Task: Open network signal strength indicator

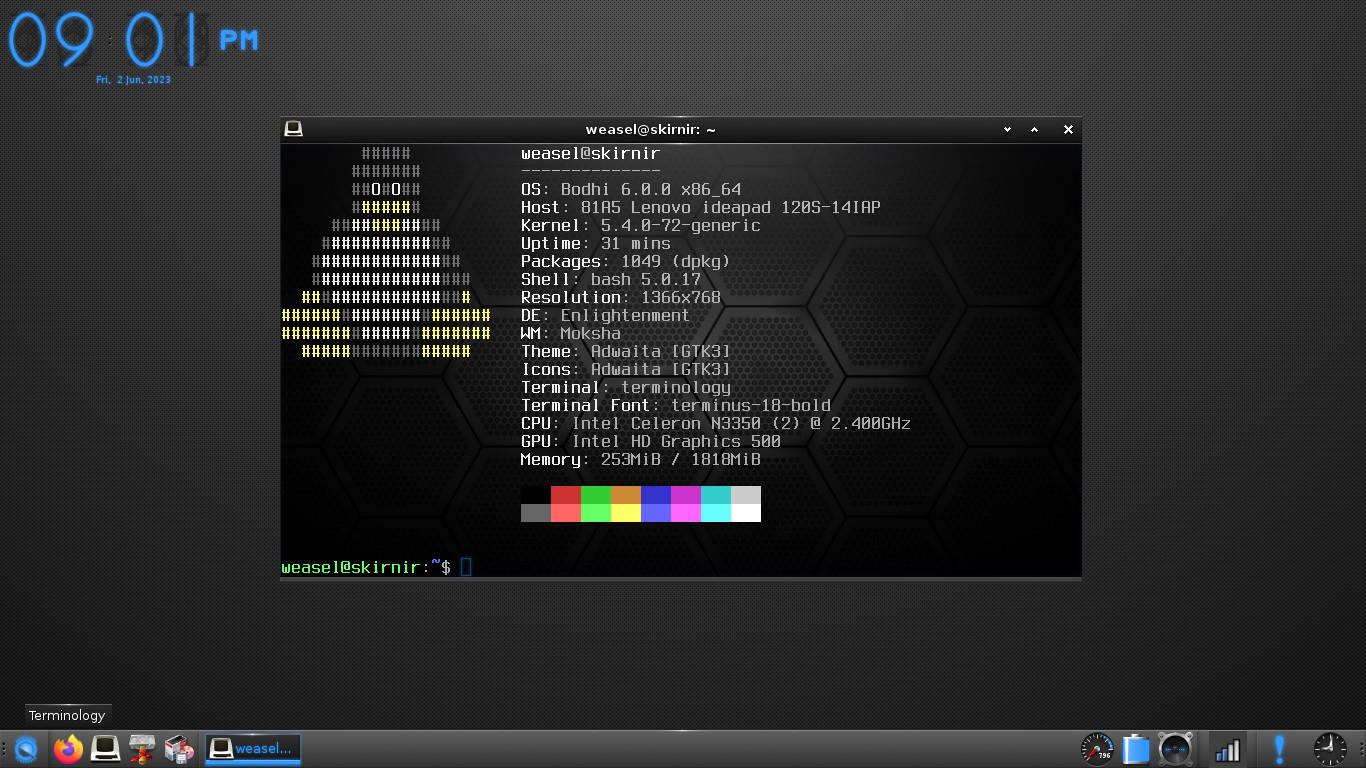Action: [1227, 748]
